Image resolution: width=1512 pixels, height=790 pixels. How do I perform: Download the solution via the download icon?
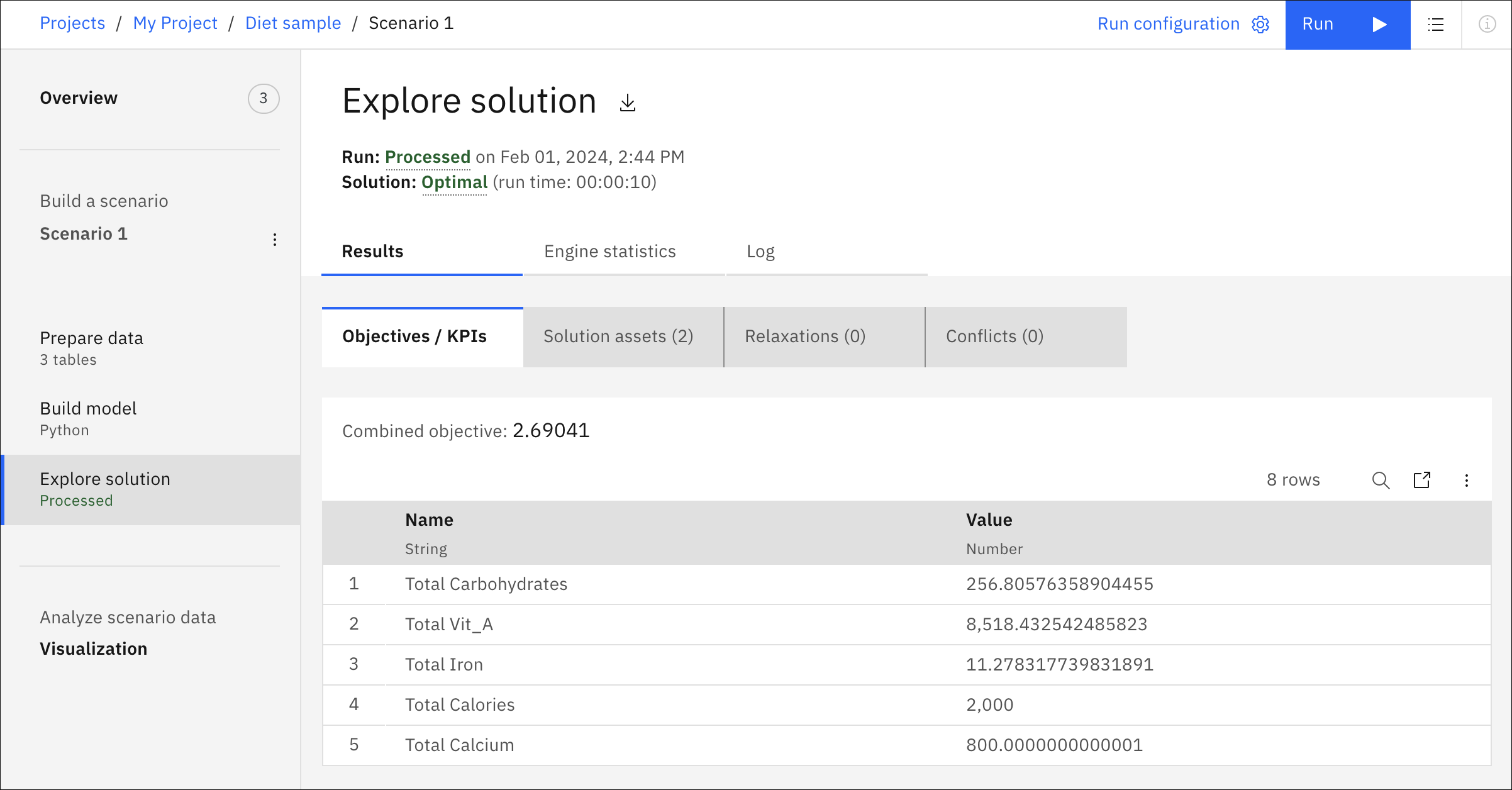tap(627, 103)
